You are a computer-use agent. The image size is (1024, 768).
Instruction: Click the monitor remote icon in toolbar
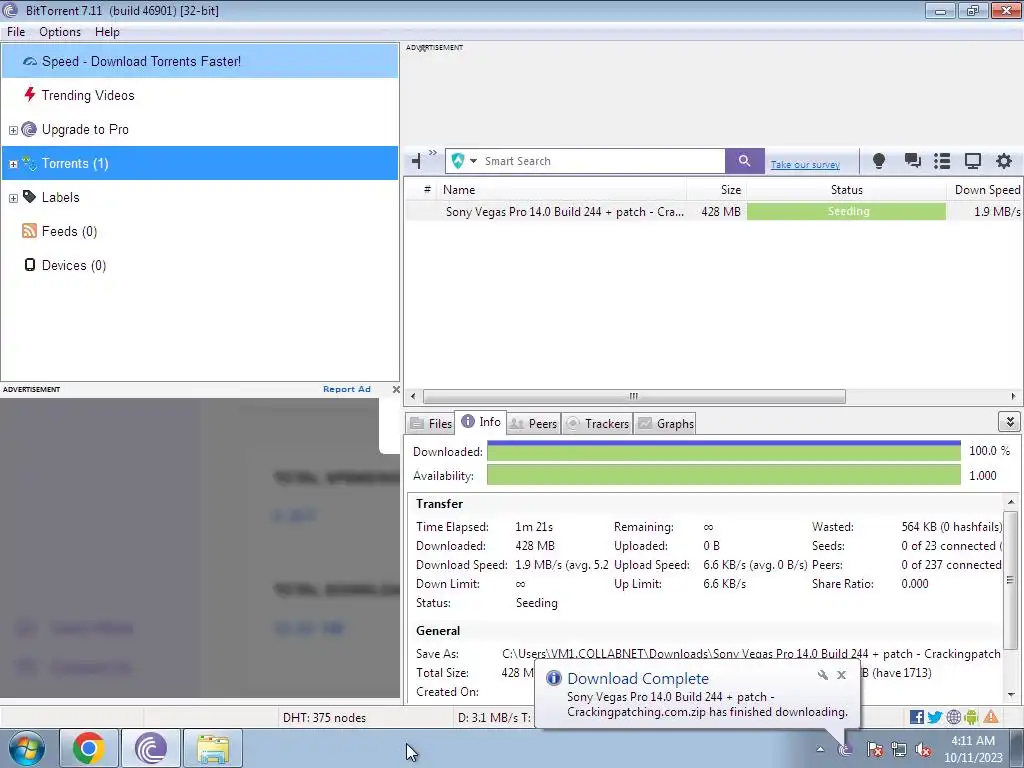tap(973, 161)
